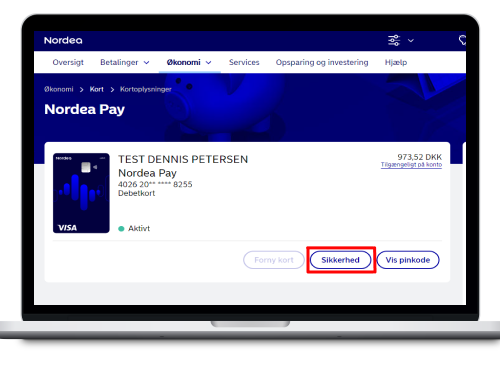Open the Sikkerhed button

340,260
